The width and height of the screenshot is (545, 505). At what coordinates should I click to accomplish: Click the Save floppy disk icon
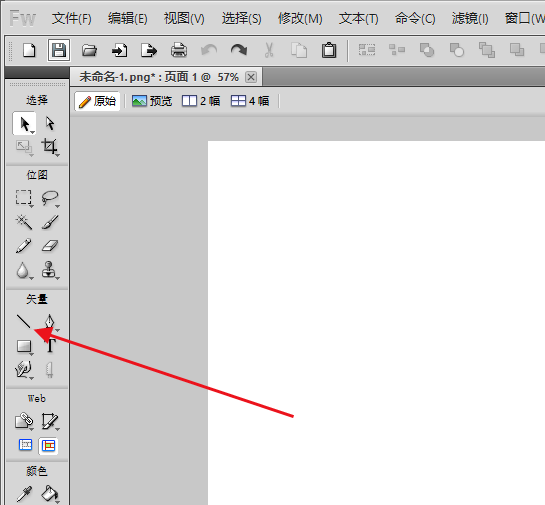(59, 50)
